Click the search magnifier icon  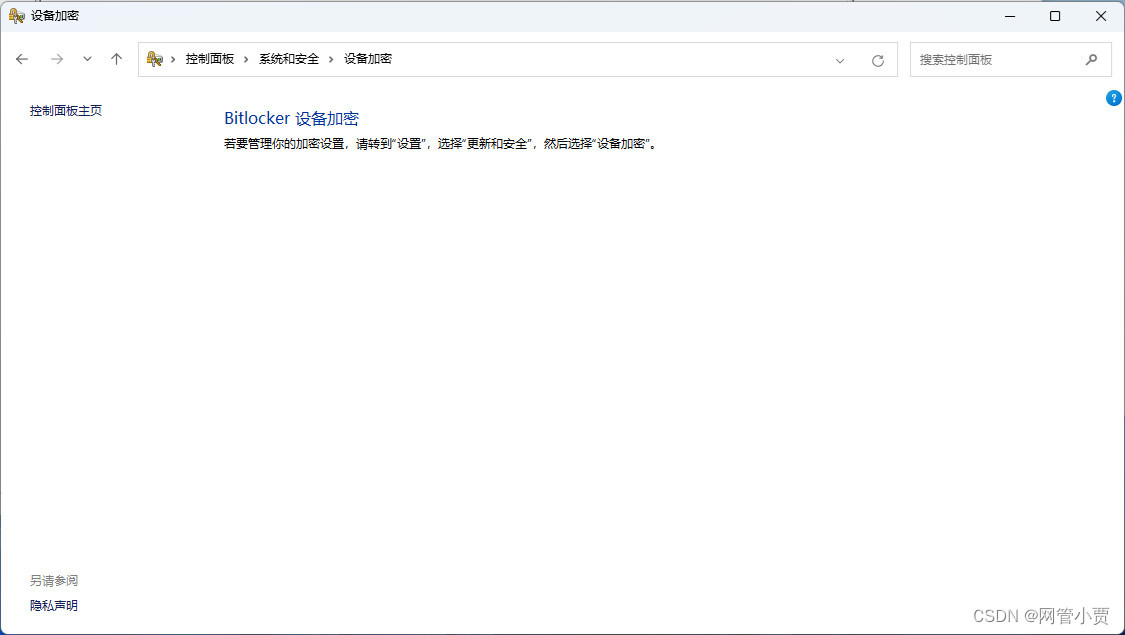(x=1092, y=60)
